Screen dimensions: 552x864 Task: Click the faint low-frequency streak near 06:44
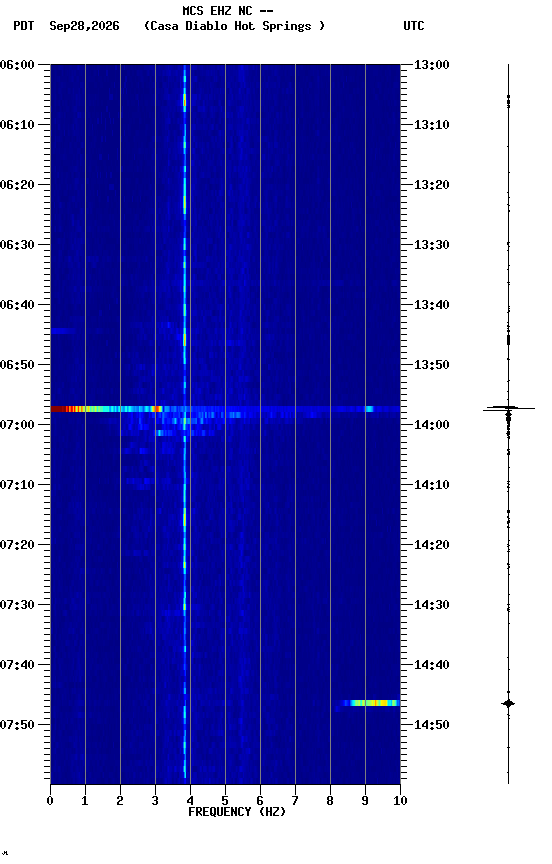tap(63, 331)
